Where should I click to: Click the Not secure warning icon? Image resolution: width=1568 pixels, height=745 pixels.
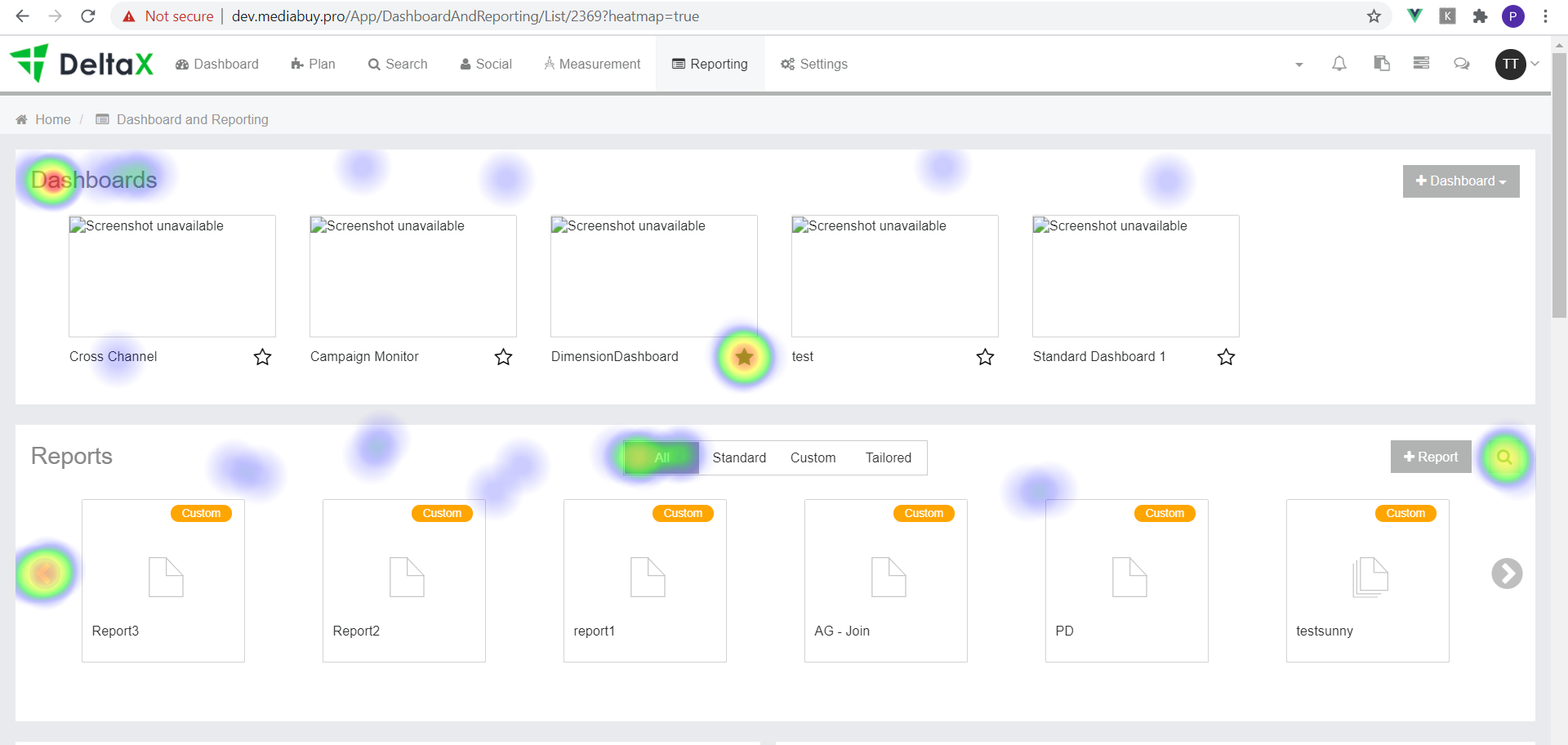click(x=128, y=16)
